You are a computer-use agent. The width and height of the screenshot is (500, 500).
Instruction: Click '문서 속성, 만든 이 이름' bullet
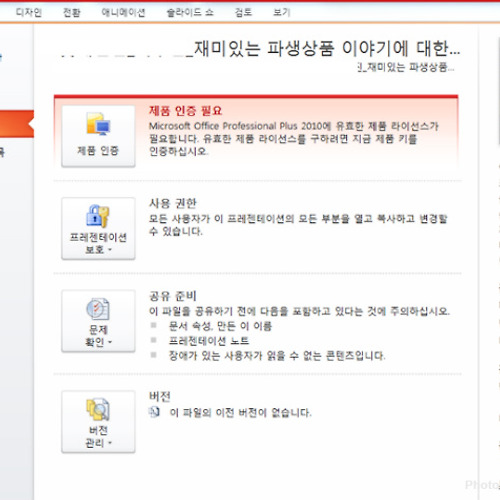[x=220, y=326]
